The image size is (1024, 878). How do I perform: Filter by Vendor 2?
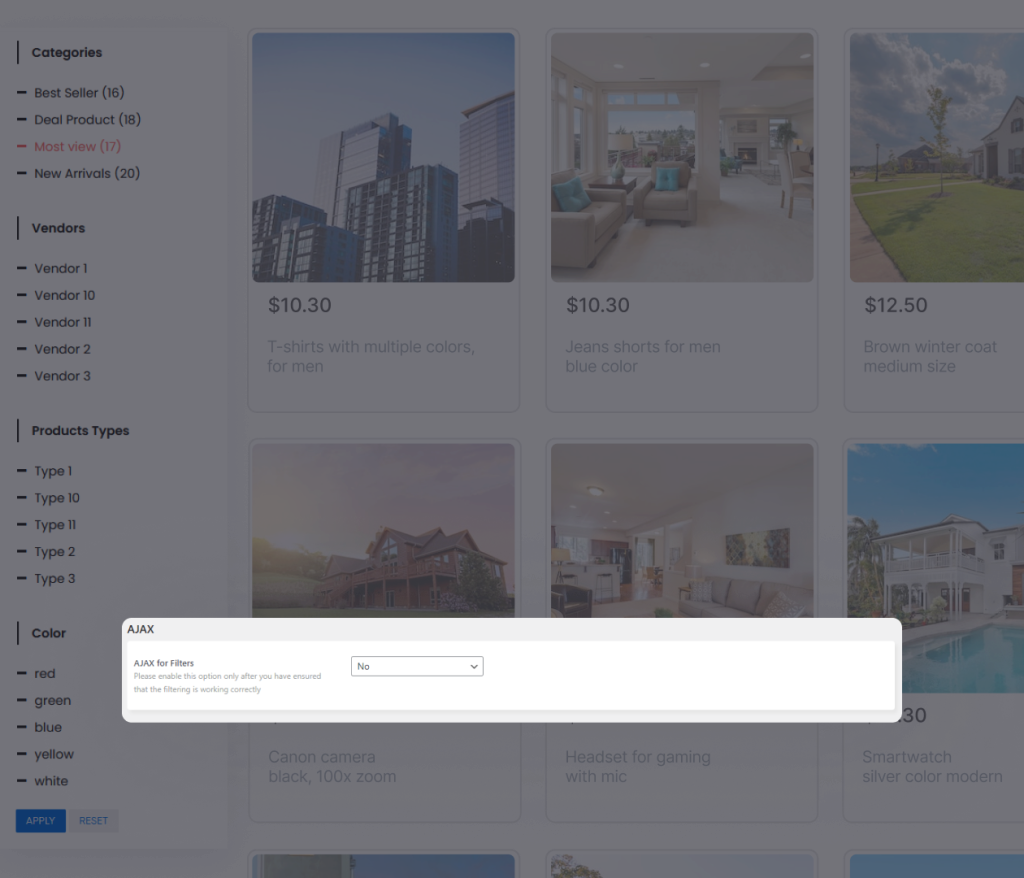pyautogui.click(x=62, y=349)
